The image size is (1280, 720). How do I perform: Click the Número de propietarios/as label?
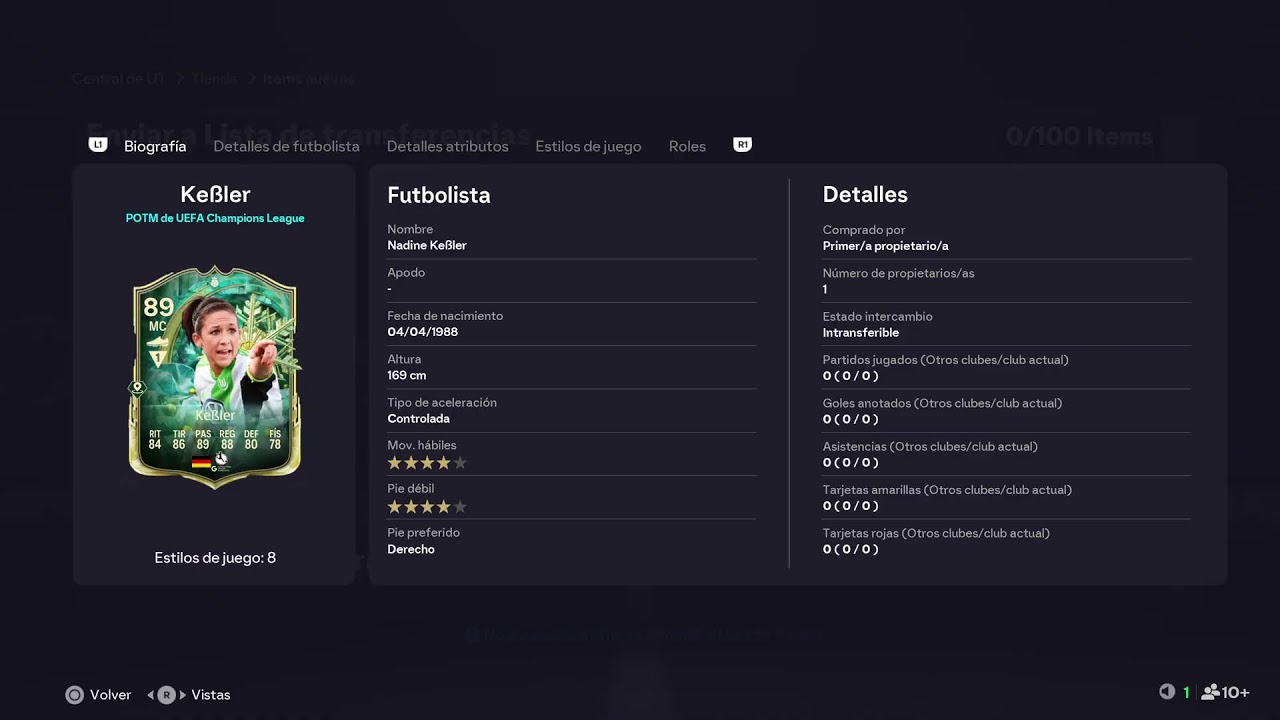(898, 273)
